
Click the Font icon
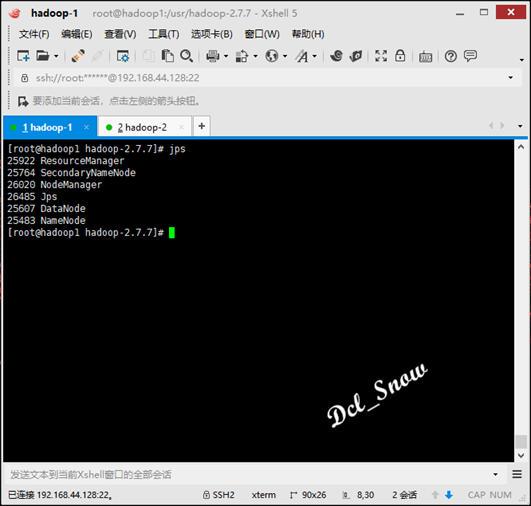click(x=302, y=56)
